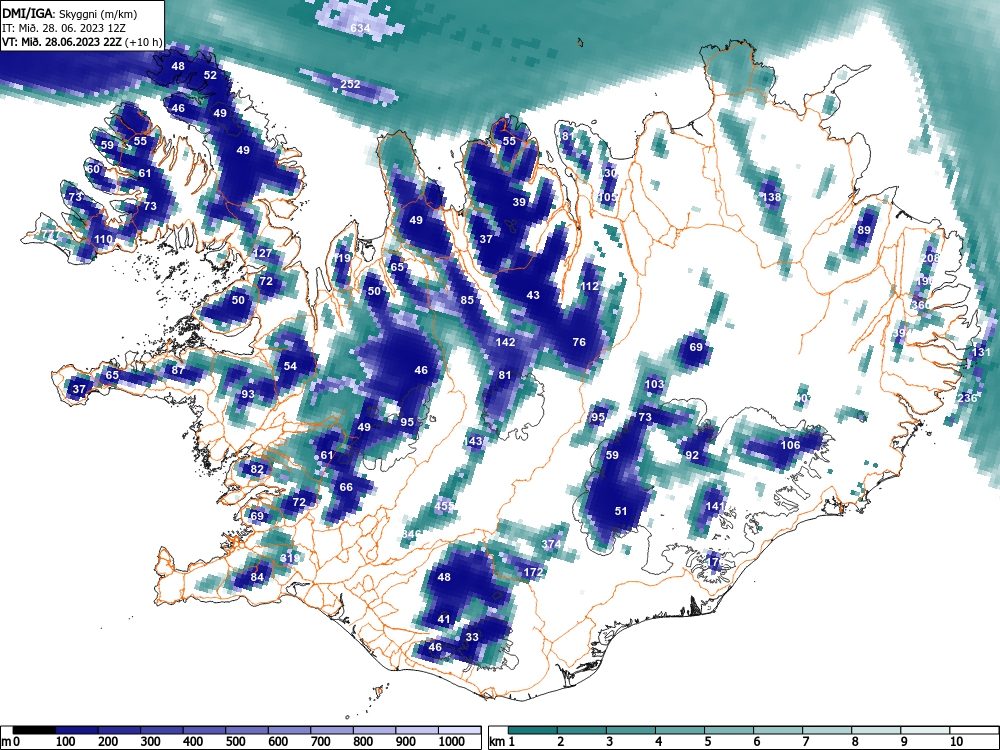Click the 82 visibility label in the west

256,469
